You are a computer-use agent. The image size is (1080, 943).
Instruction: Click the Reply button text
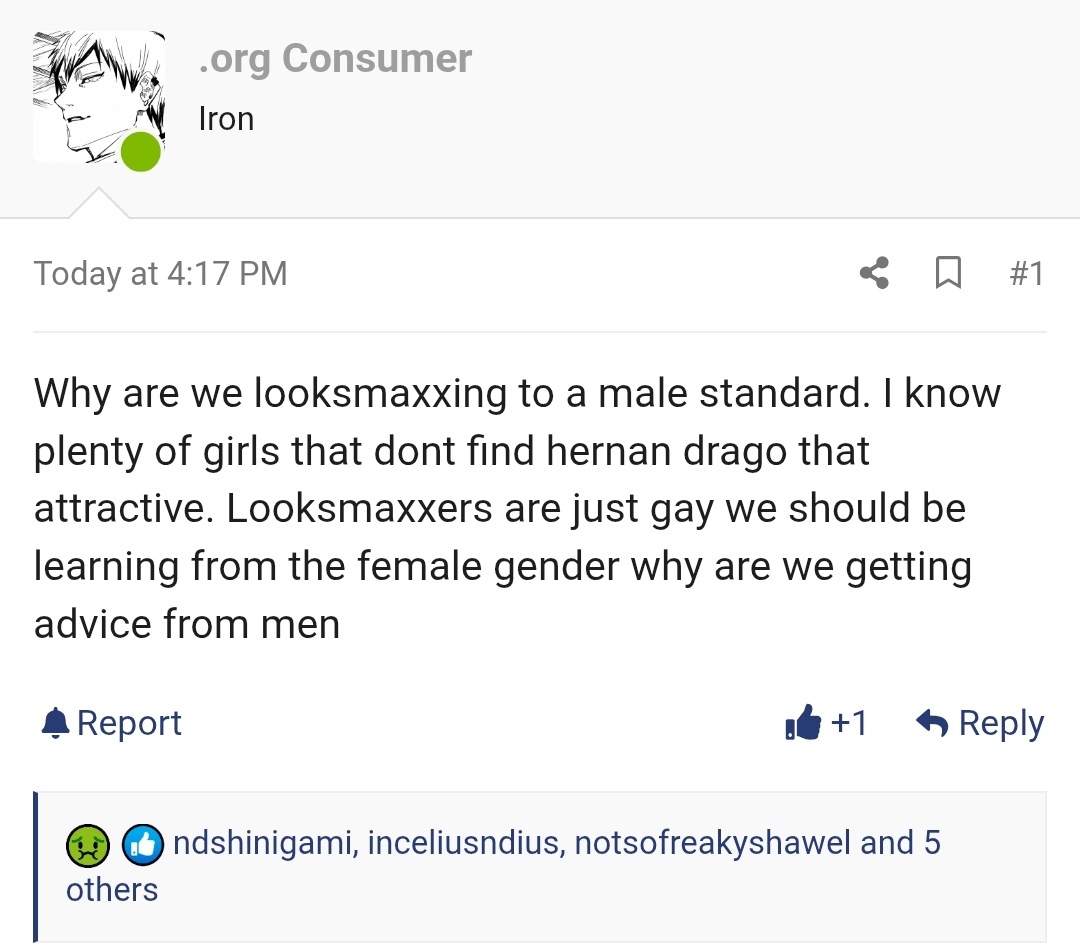pyautogui.click(x=1001, y=724)
